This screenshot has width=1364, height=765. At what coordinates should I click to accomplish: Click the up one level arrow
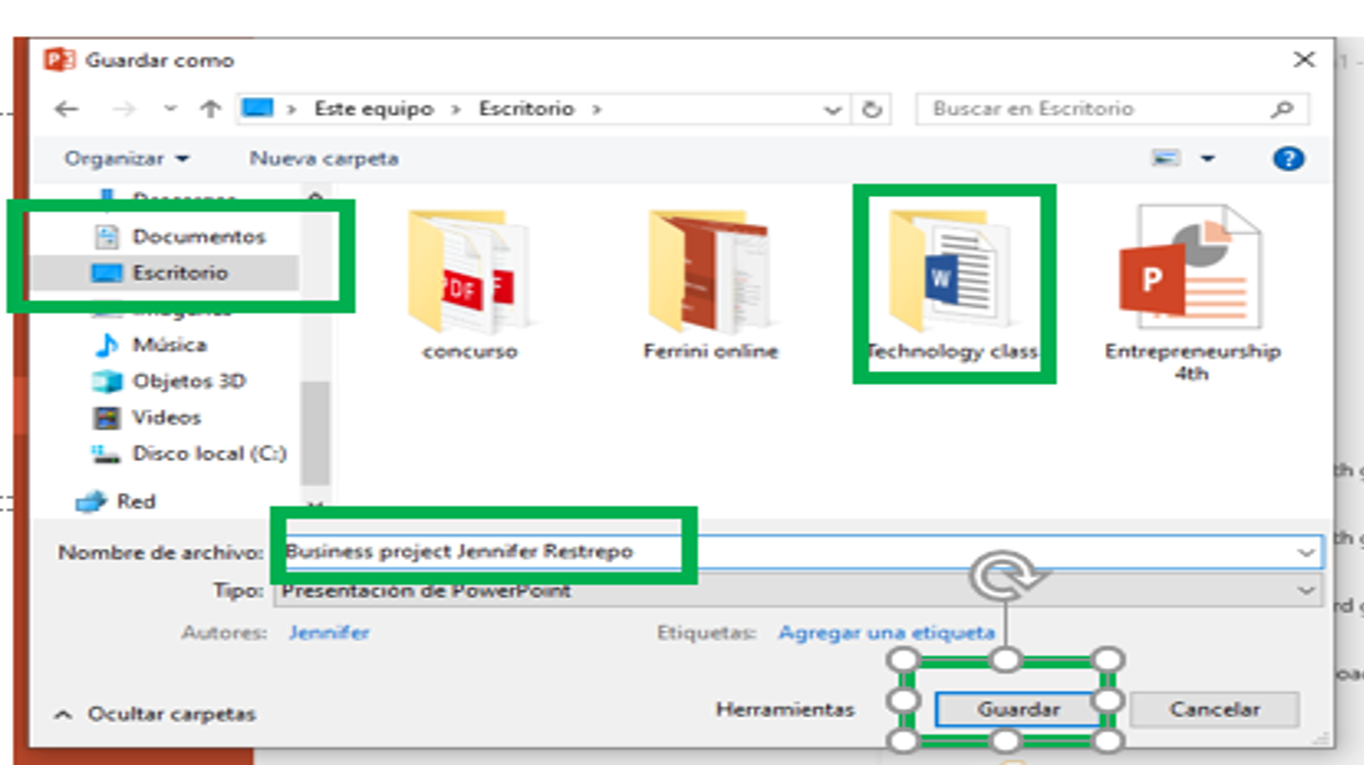click(210, 109)
